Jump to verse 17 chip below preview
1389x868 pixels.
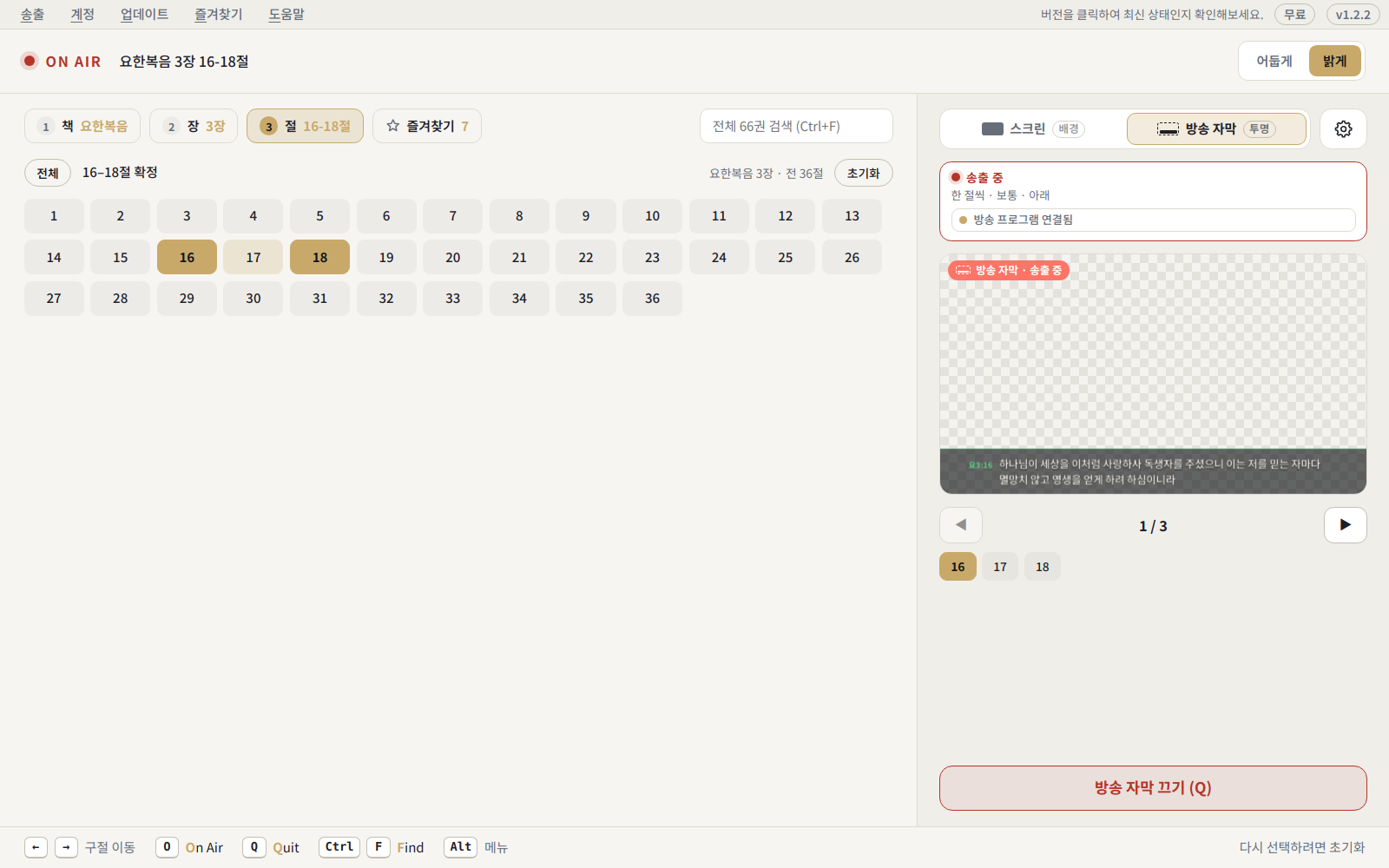point(1000,566)
